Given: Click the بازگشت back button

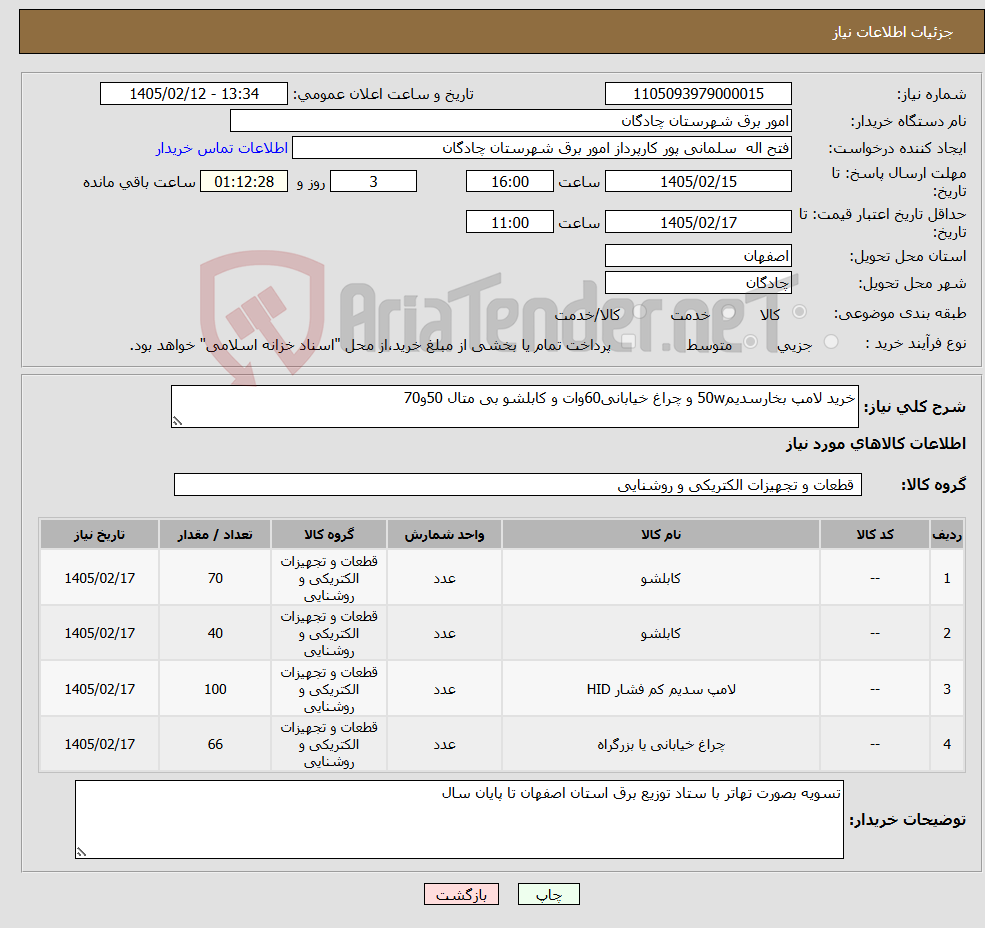Looking at the screenshot, I should pyautogui.click(x=461, y=894).
